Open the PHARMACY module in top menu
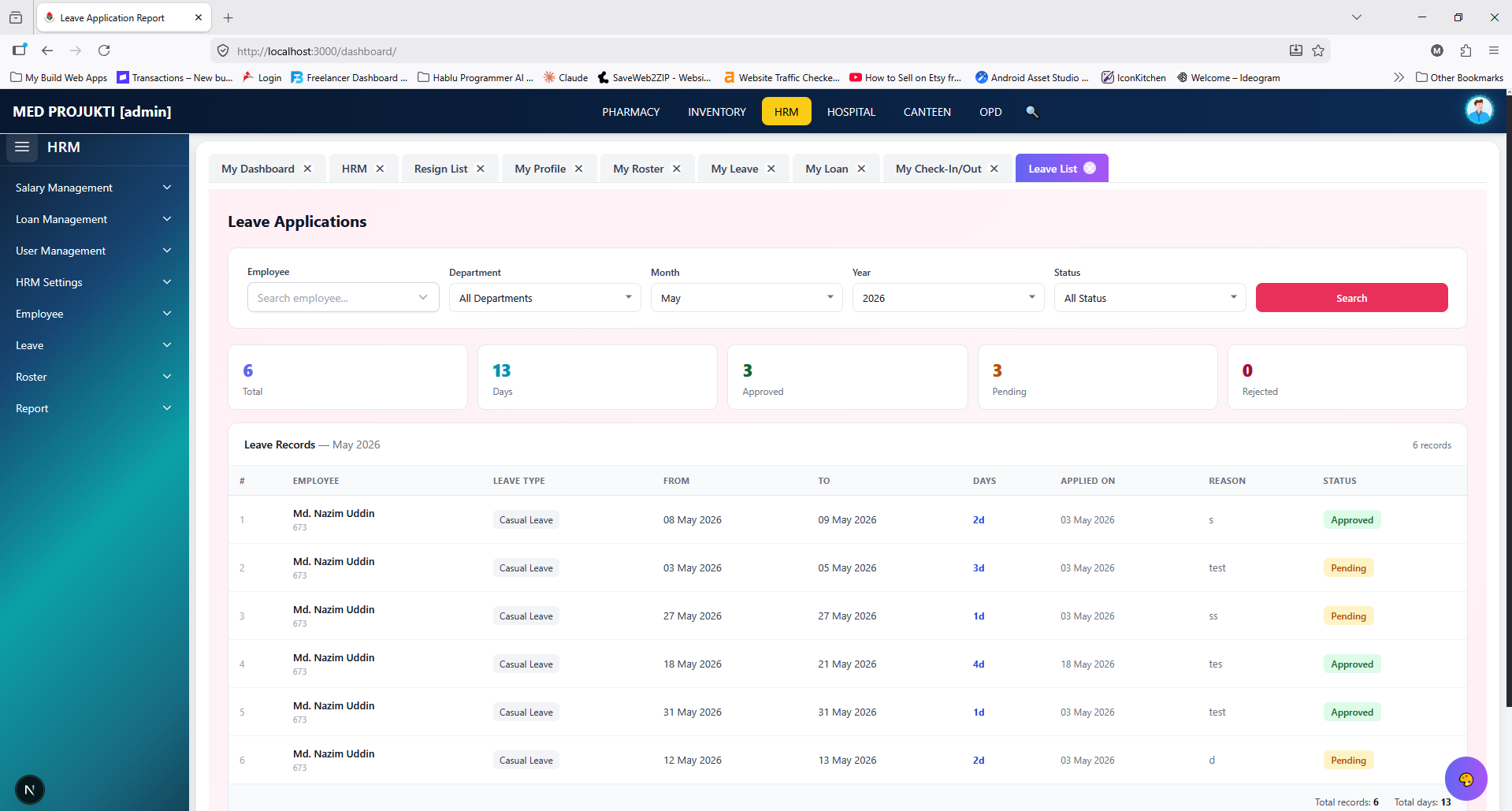 pyautogui.click(x=631, y=112)
